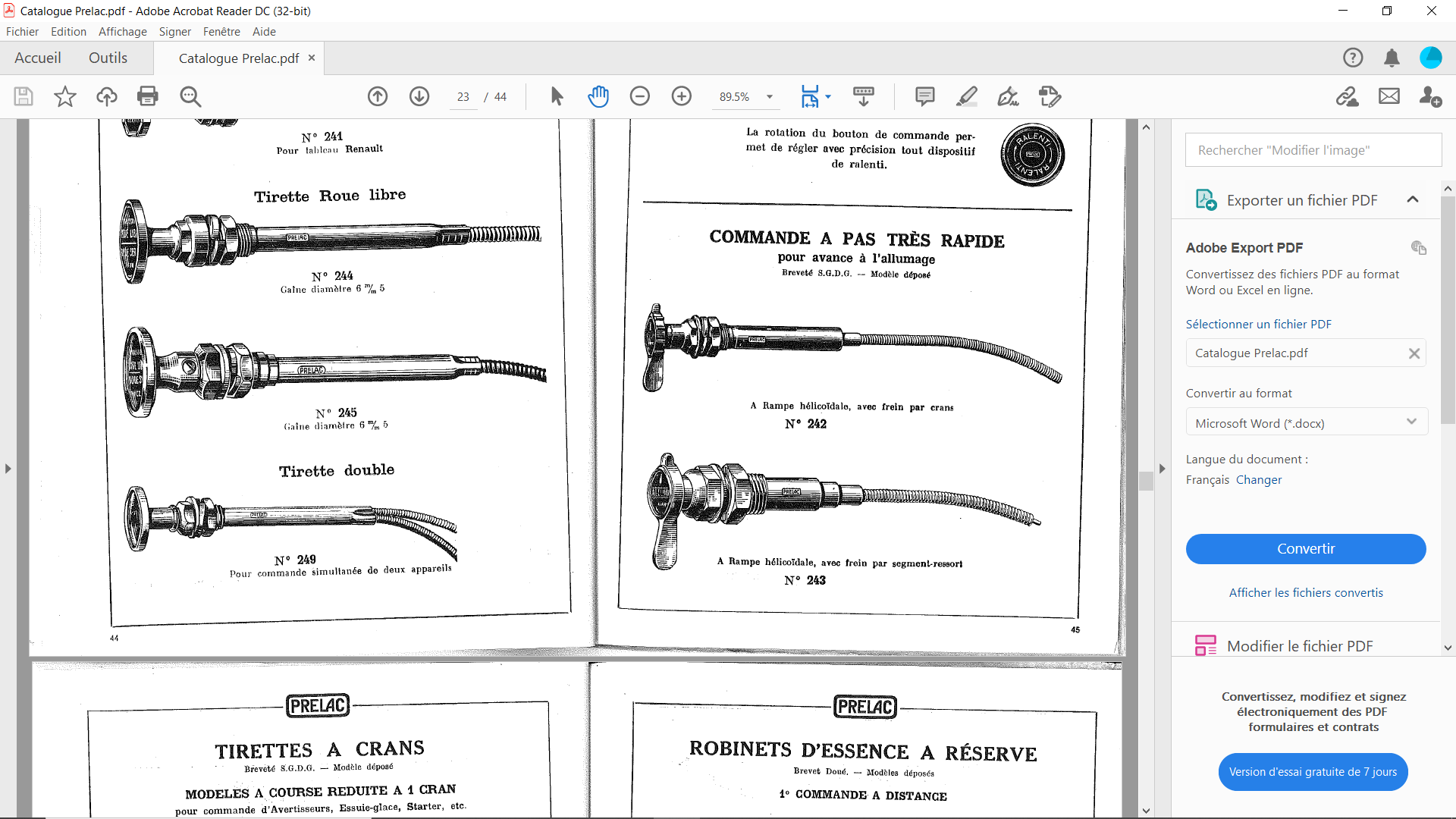This screenshot has height=819, width=1456.
Task: Add a sticky note comment
Action: tap(924, 96)
